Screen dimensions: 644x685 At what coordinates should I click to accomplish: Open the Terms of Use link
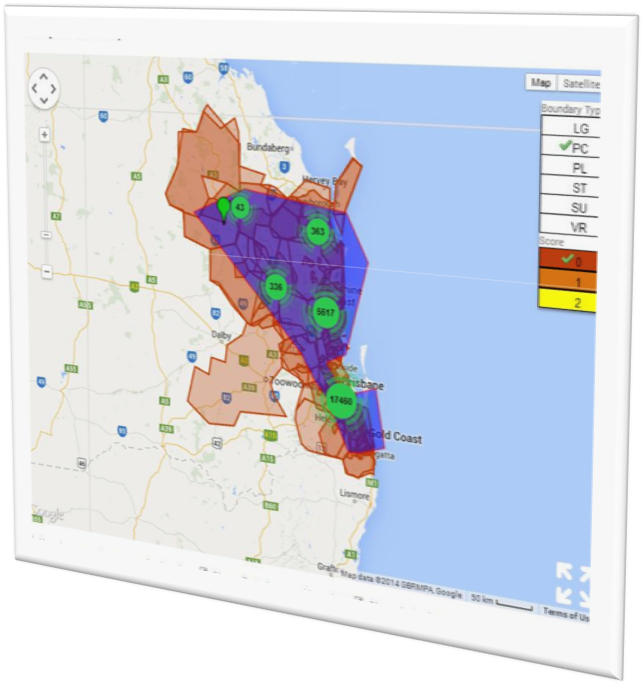pos(566,612)
